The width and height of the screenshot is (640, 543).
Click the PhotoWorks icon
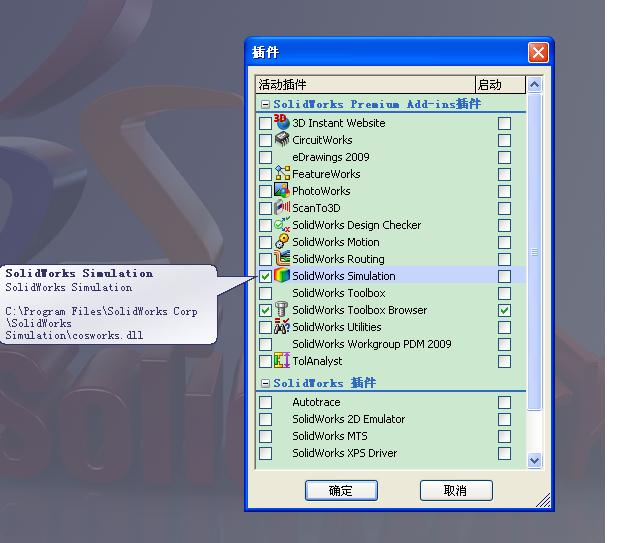coord(282,191)
